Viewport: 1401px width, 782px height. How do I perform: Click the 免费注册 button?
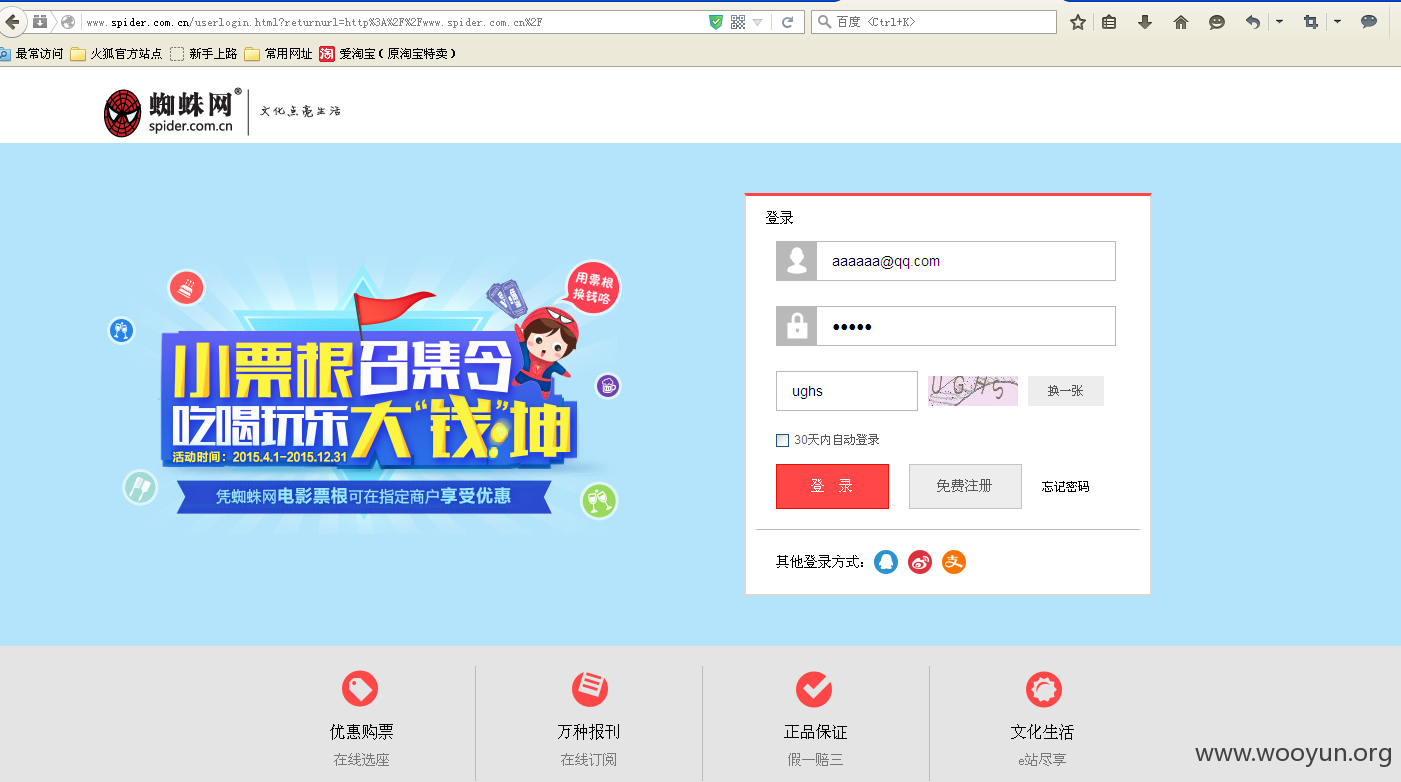(965, 486)
